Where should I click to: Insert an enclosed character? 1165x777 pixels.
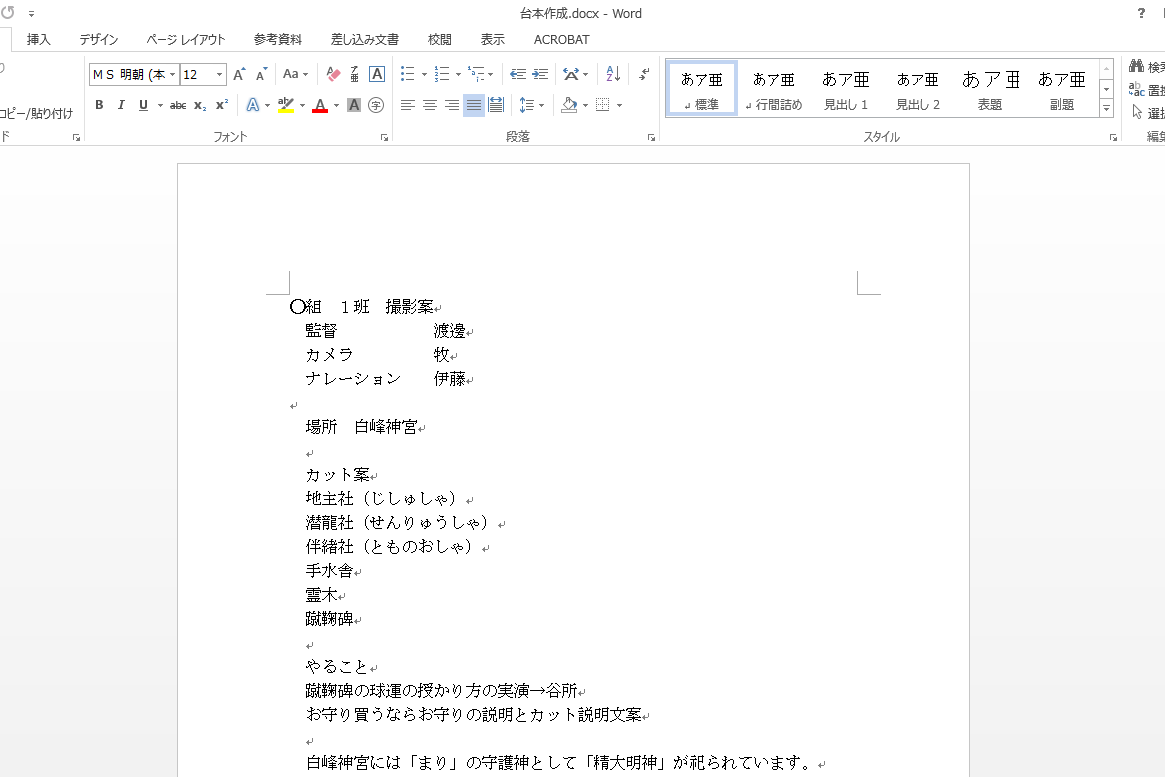coord(376,105)
